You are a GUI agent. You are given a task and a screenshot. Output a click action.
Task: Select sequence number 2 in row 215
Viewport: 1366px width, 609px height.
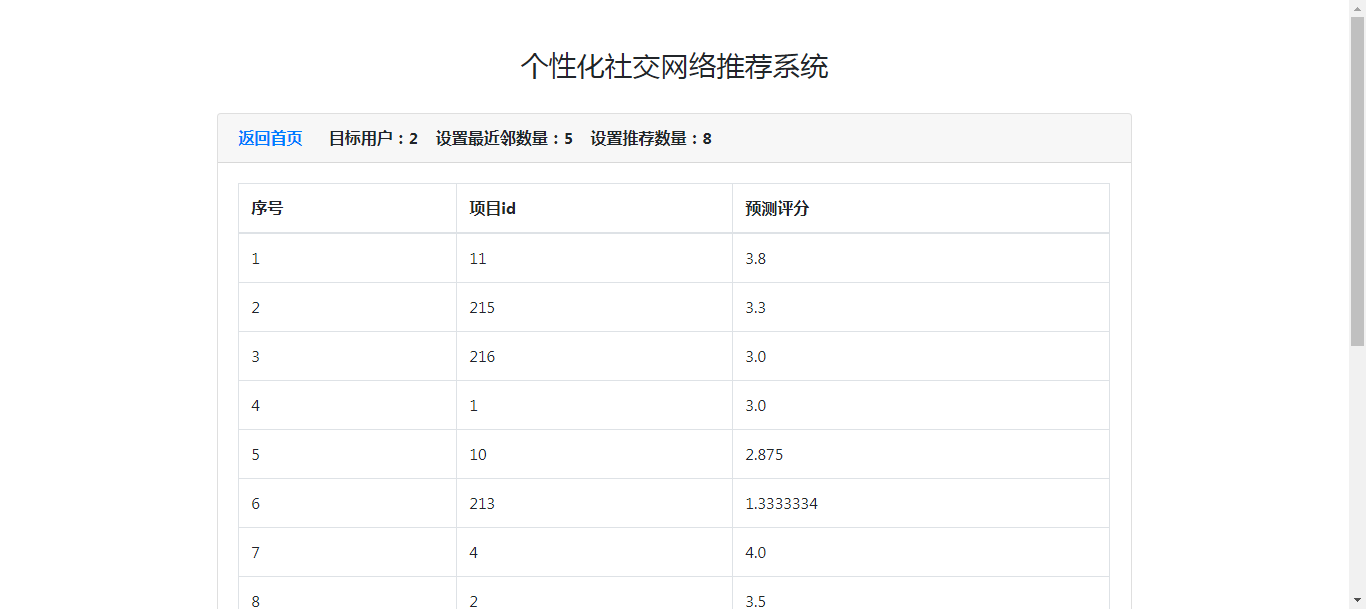(x=347, y=307)
